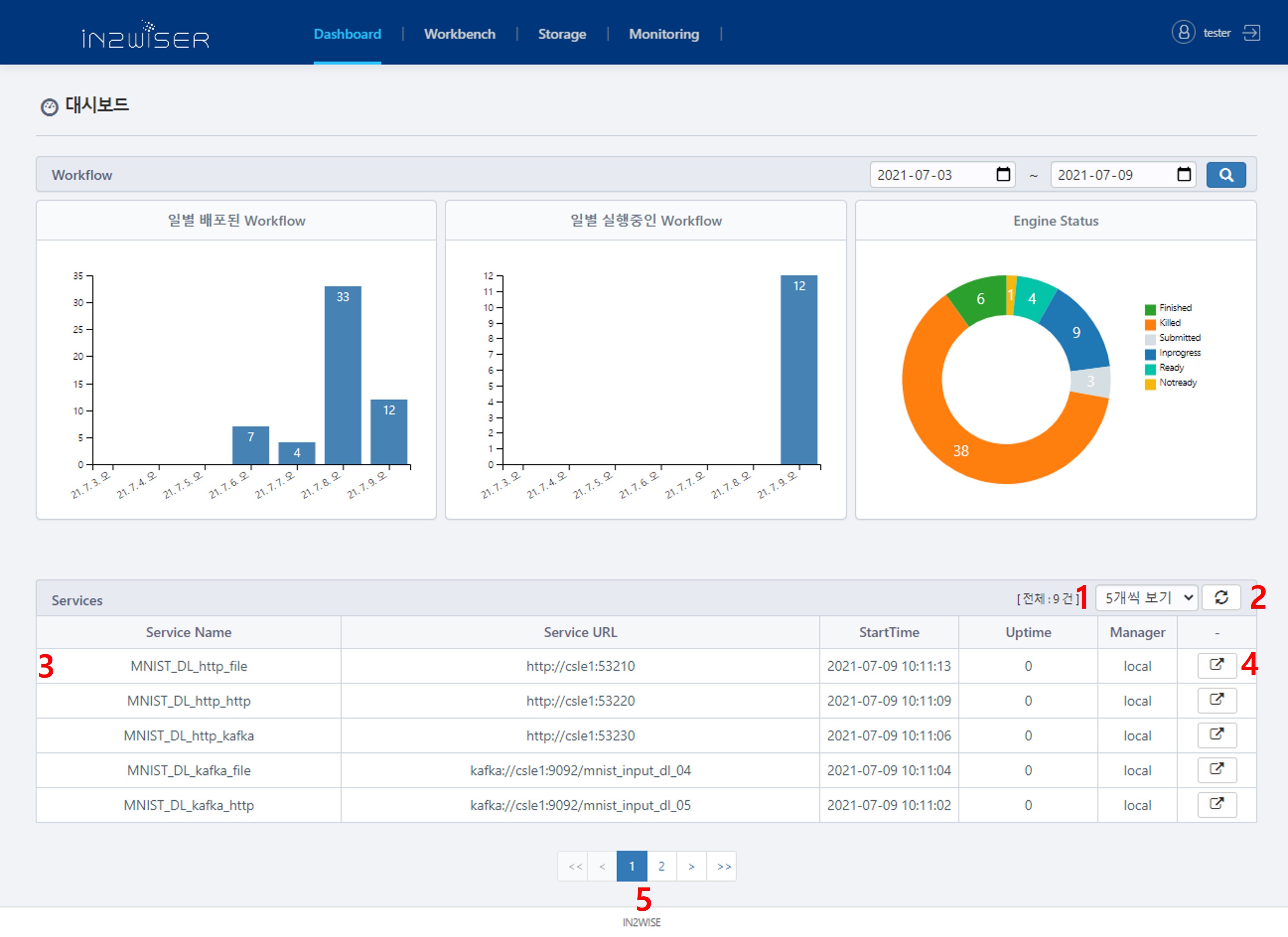This screenshot has width=1288, height=937.
Task: Go to page 2 of services
Action: tap(661, 866)
